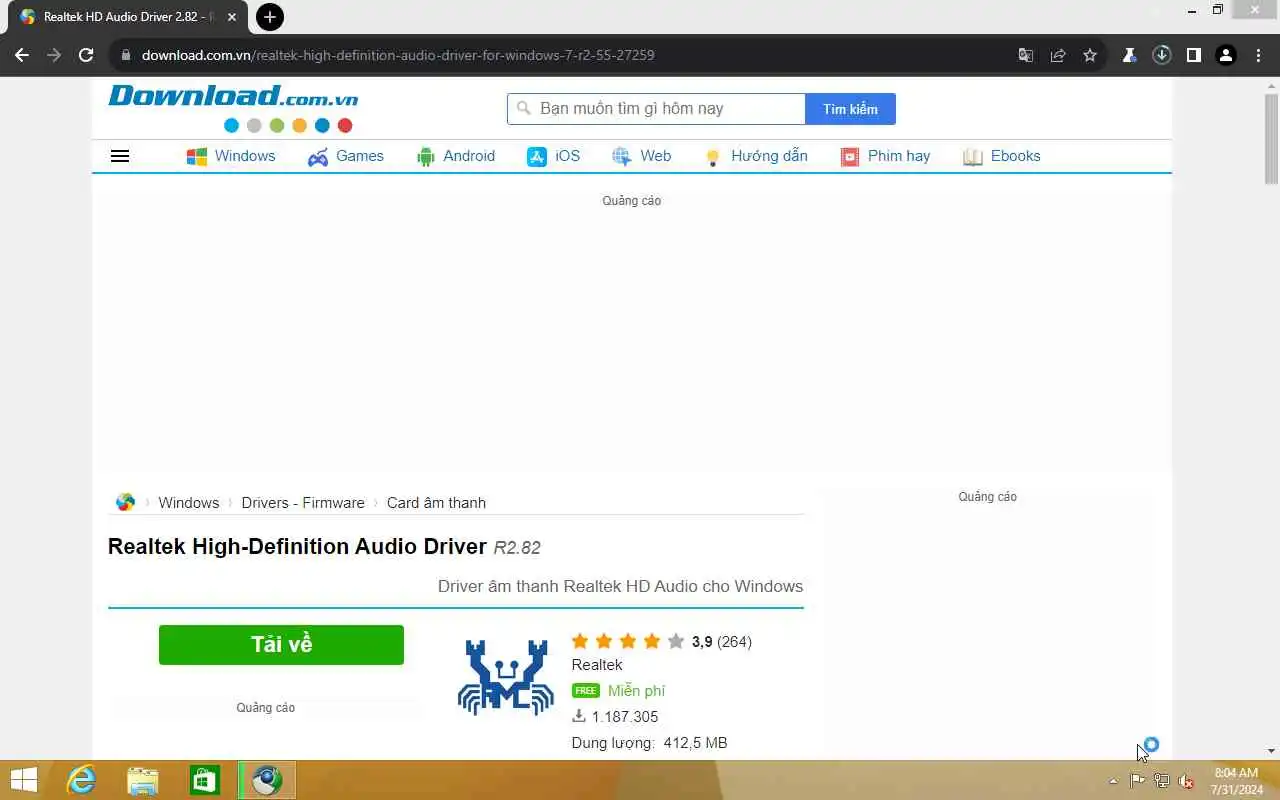This screenshot has width=1280, height=800.
Task: Close the Realtek HD Audio Driver tab
Action: pyautogui.click(x=232, y=17)
